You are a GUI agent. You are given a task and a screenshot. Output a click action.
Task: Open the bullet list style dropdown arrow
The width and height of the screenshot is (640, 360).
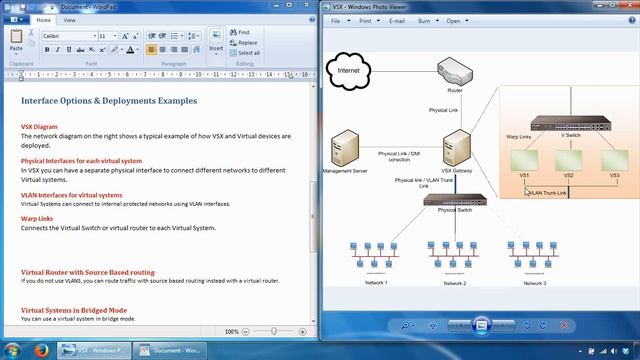click(182, 36)
